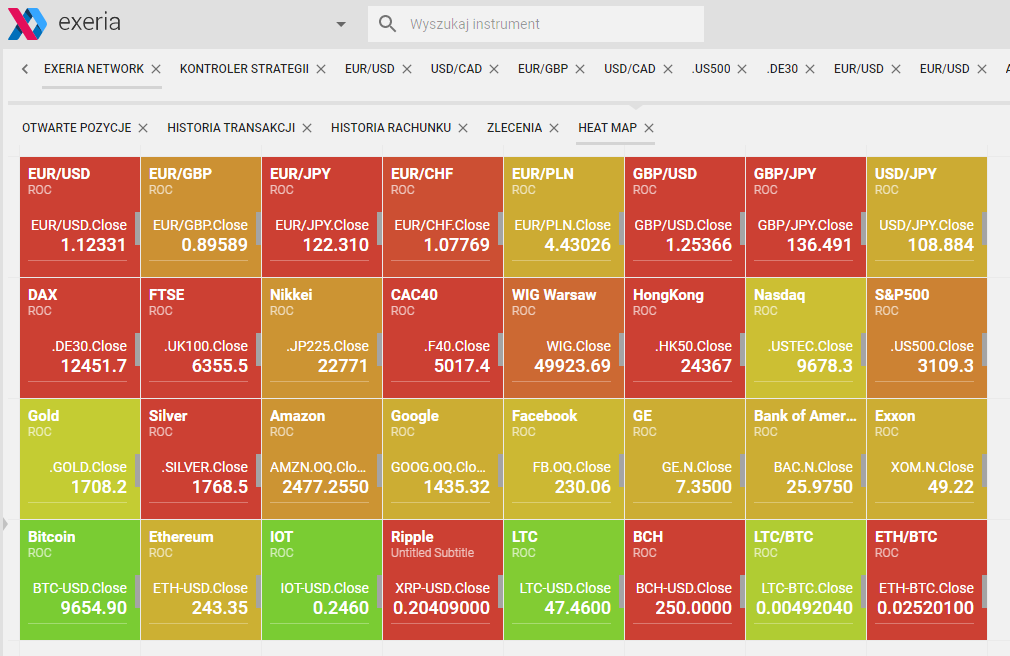The height and width of the screenshot is (656, 1010).
Task: Select the CAC40 tile
Action: [x=443, y=338]
